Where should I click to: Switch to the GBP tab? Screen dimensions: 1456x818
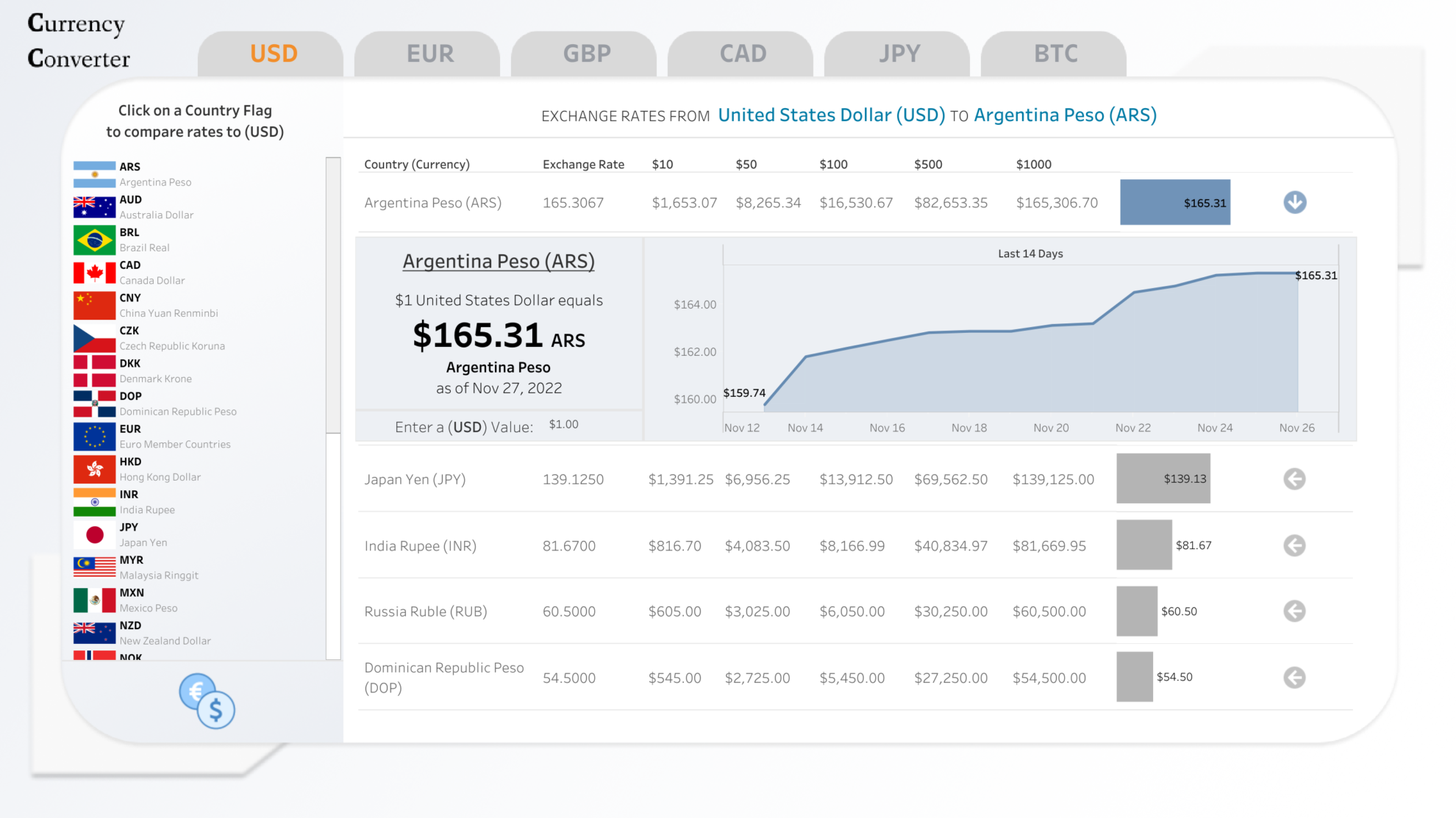point(585,53)
